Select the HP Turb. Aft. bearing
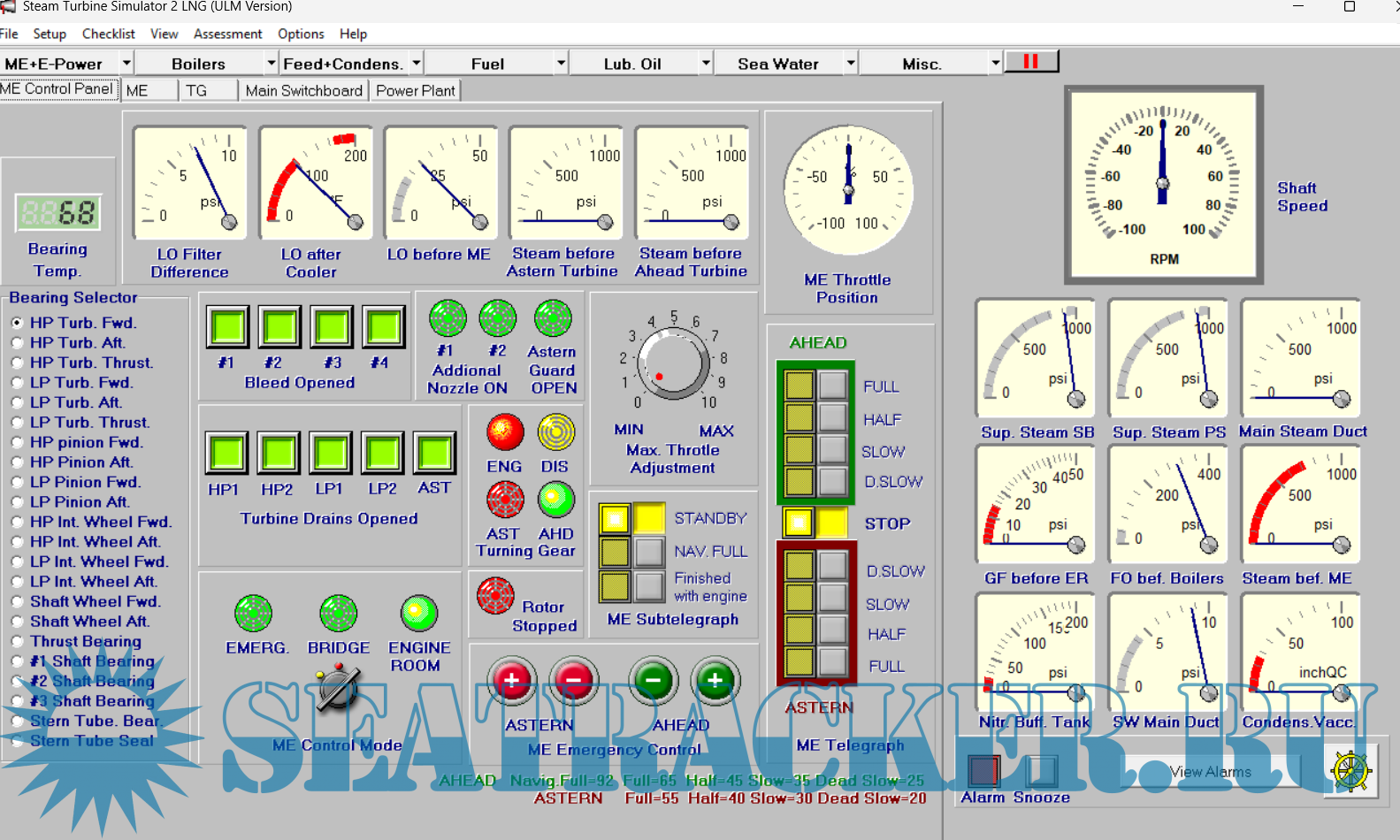The height and width of the screenshot is (840, 1400). tap(18, 343)
